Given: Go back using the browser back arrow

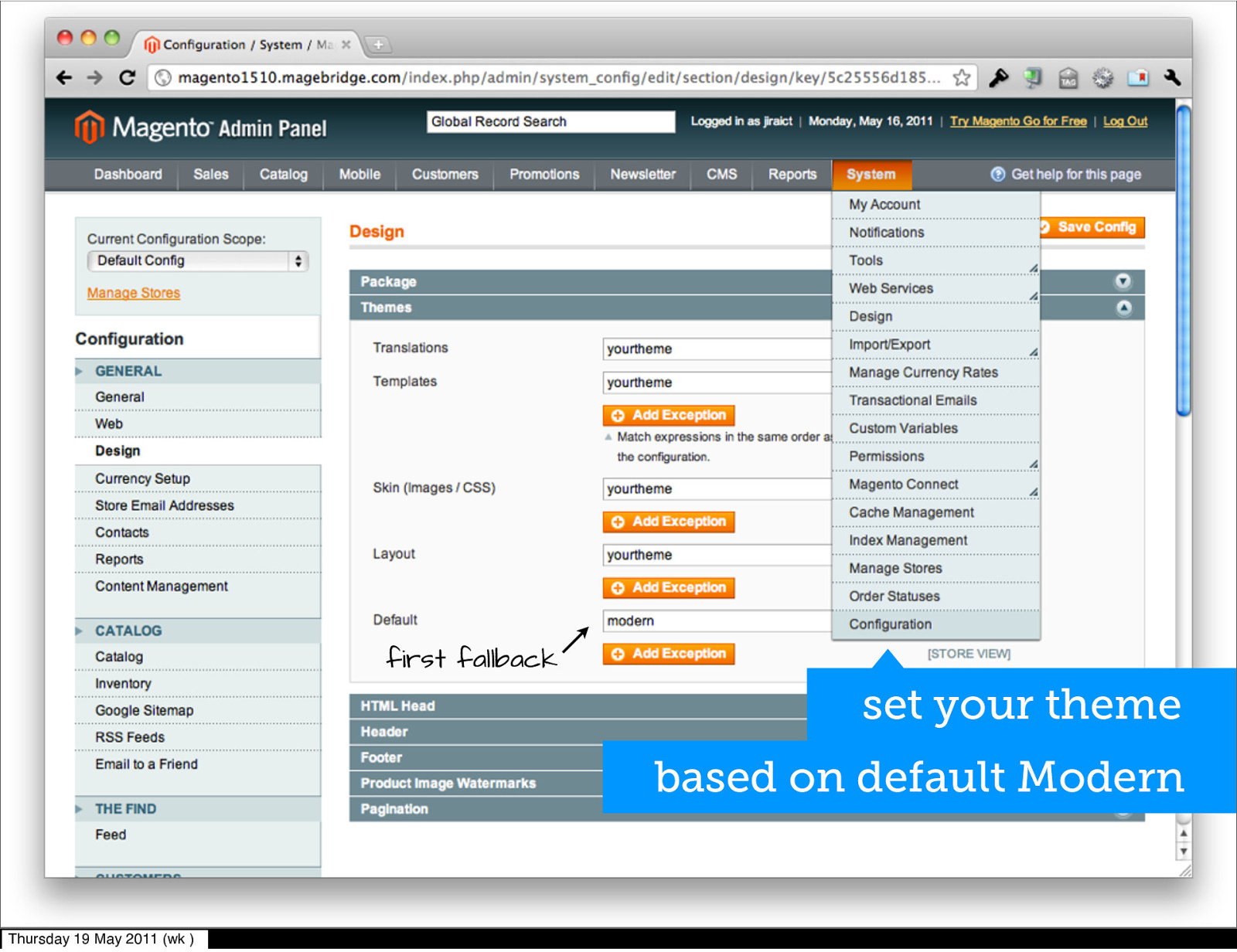Looking at the screenshot, I should coord(64,77).
